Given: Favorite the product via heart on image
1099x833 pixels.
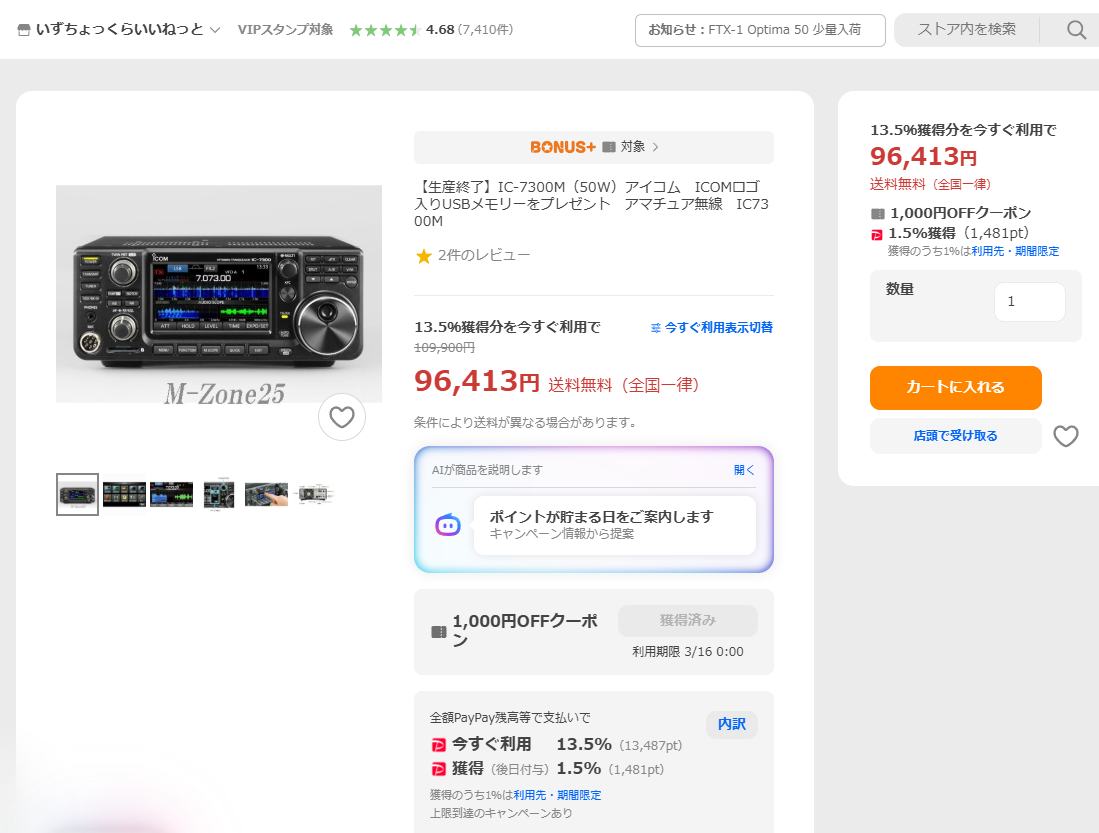Looking at the screenshot, I should pos(342,417).
